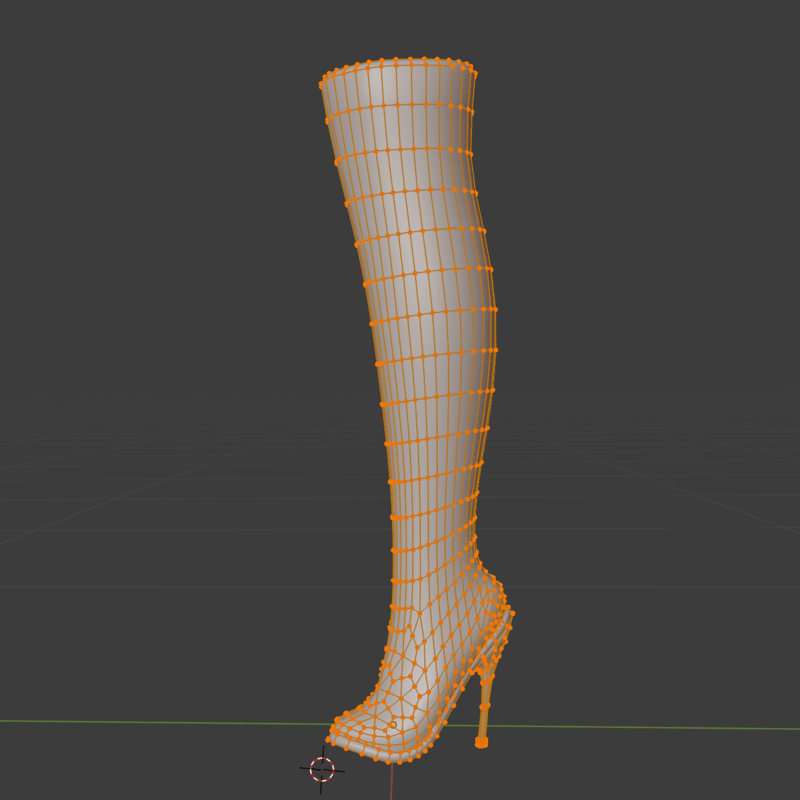Click a face just below the top rim
Viewport: 800px width, 800px height.
400,88
